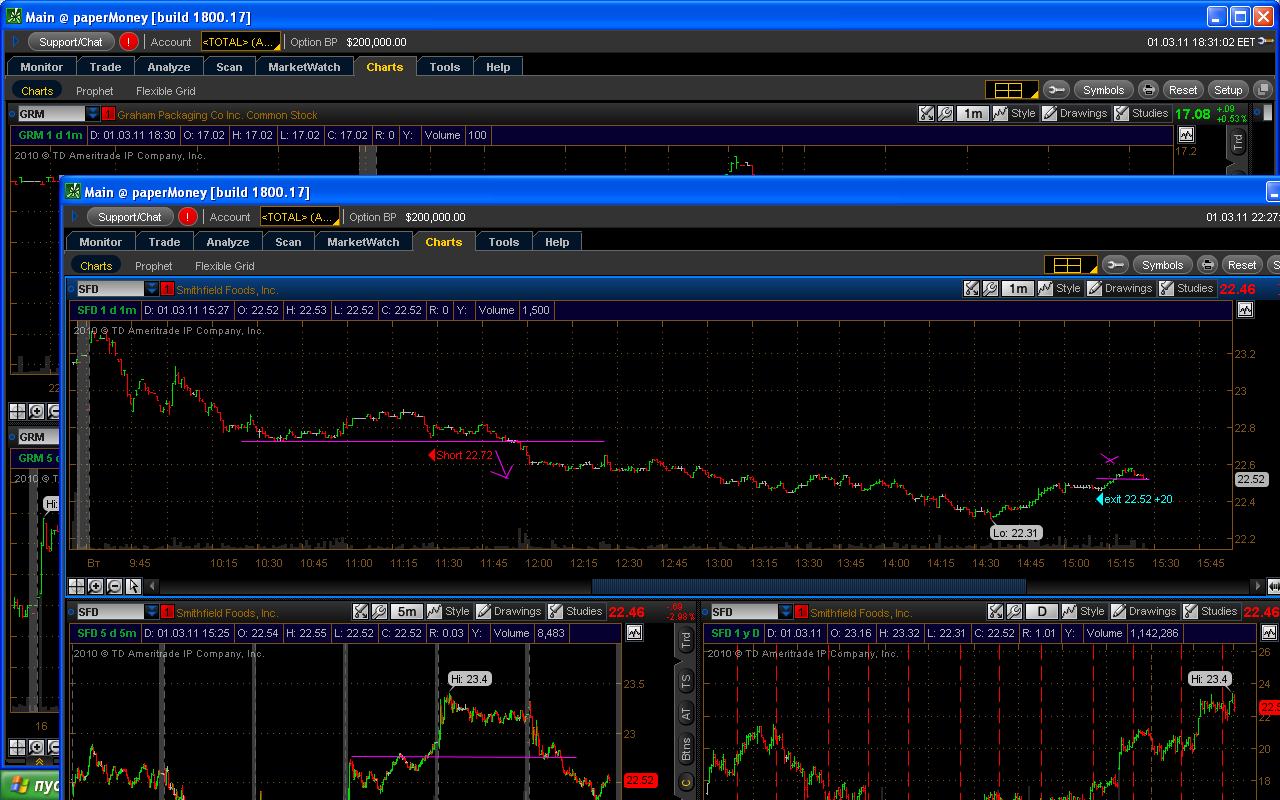Click the zoom out magnifier under SFD 1m chart
The width and height of the screenshot is (1280, 800).
click(114, 586)
